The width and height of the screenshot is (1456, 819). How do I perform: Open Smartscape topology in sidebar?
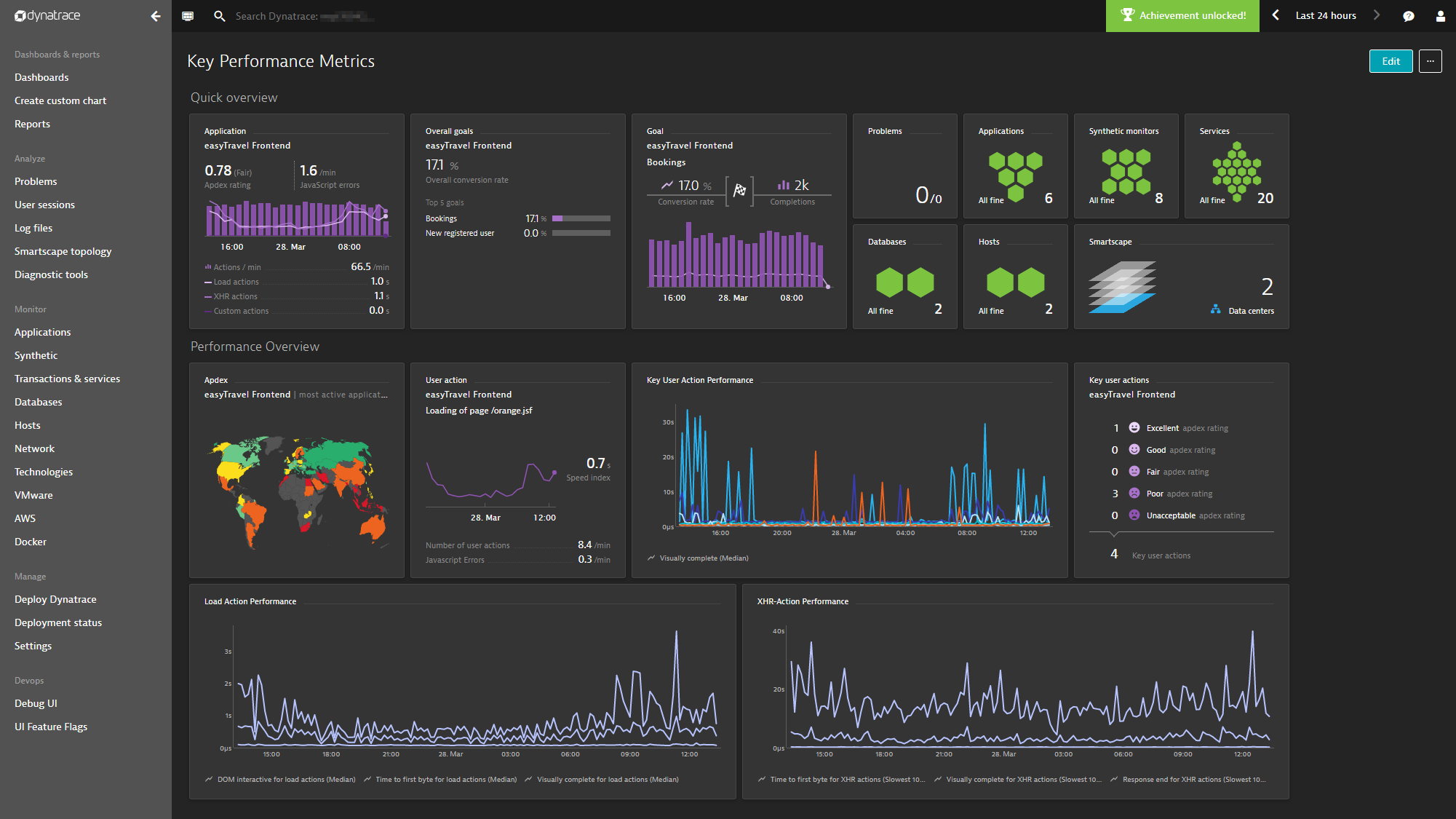pos(63,251)
